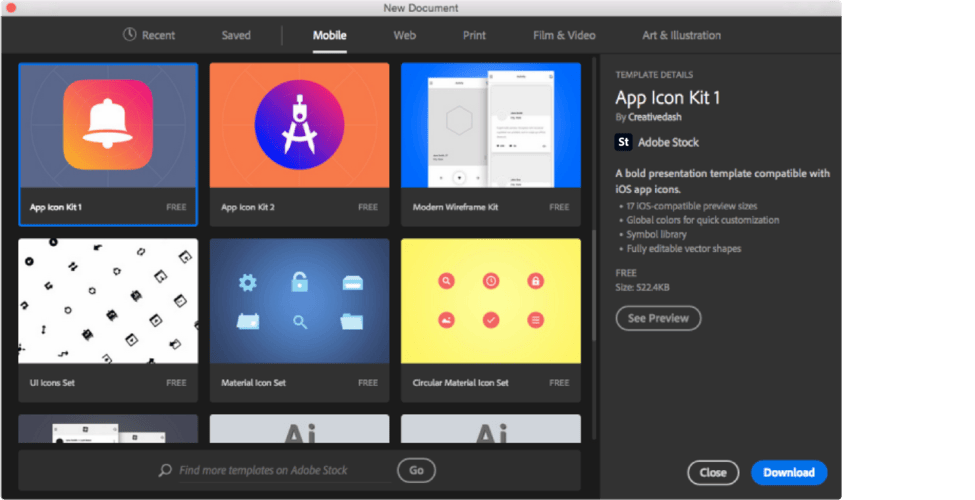Close the New Document dialog via Close button
The height and width of the screenshot is (500, 975).
tap(713, 472)
